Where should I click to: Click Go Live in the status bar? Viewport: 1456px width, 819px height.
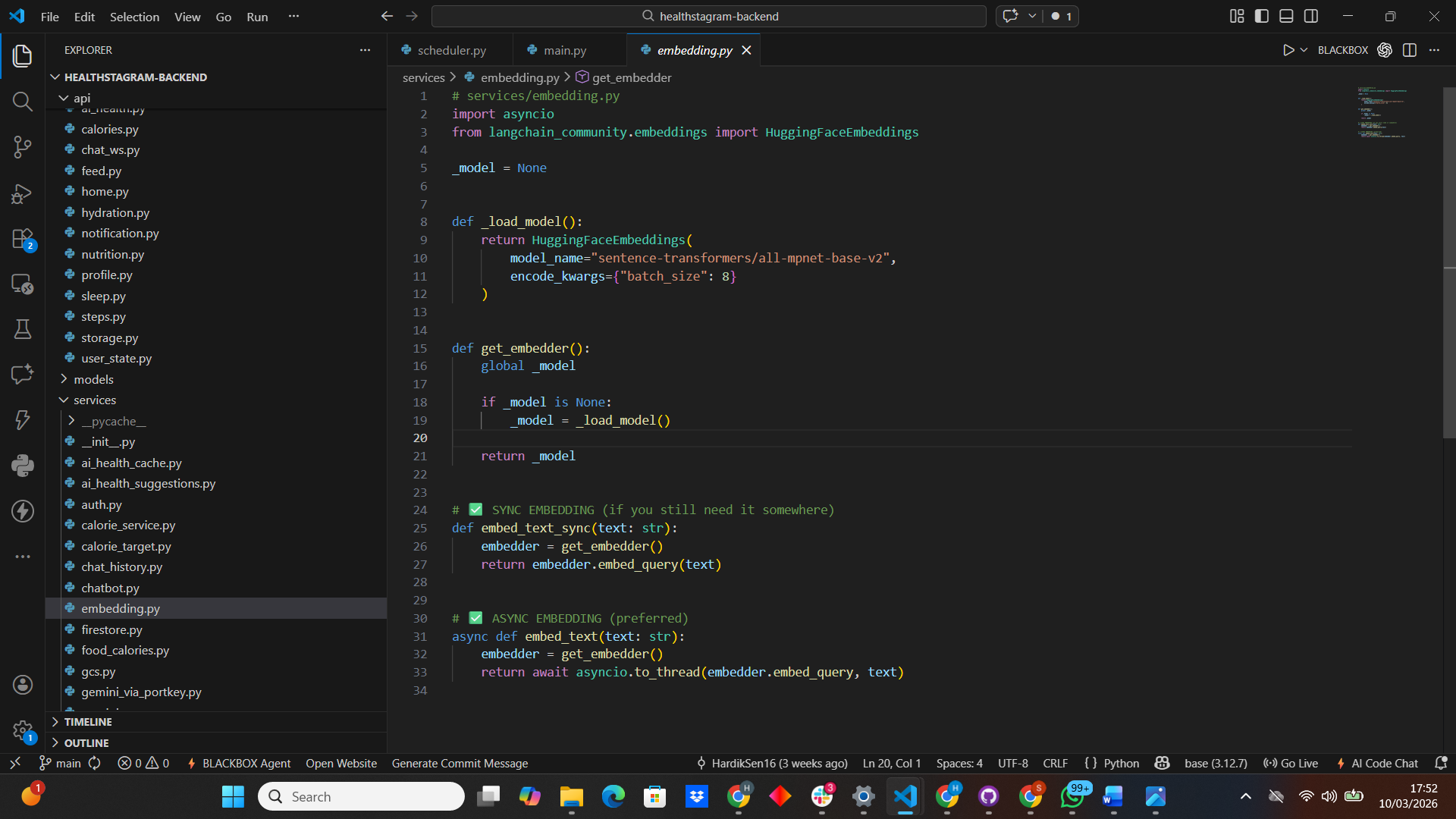coord(1291,764)
